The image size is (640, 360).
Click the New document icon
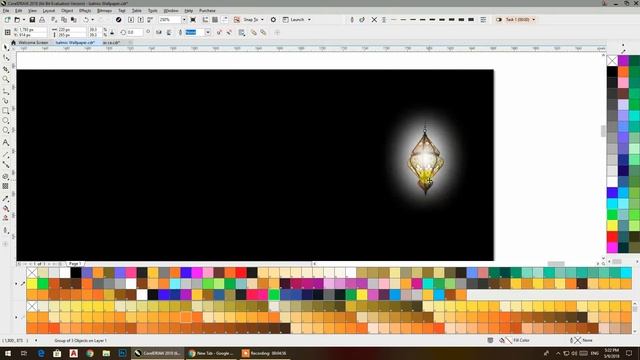point(7,20)
